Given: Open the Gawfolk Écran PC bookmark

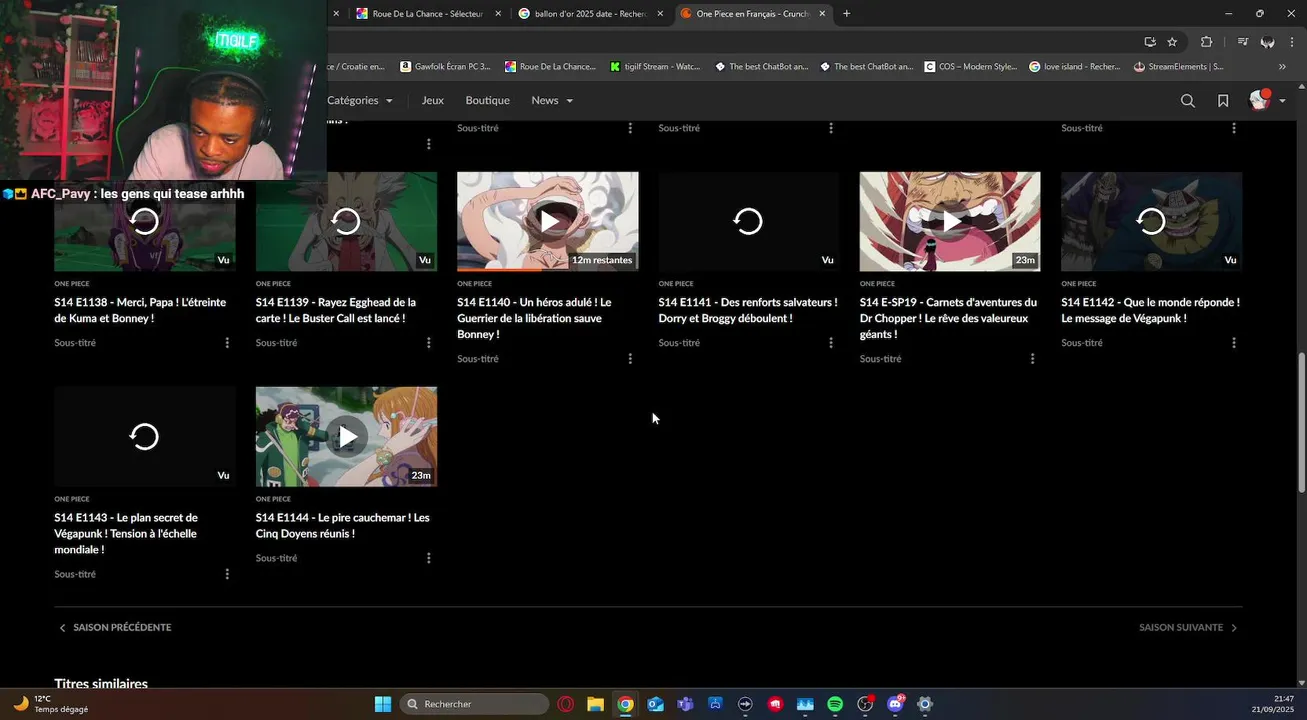Looking at the screenshot, I should pyautogui.click(x=445, y=67).
